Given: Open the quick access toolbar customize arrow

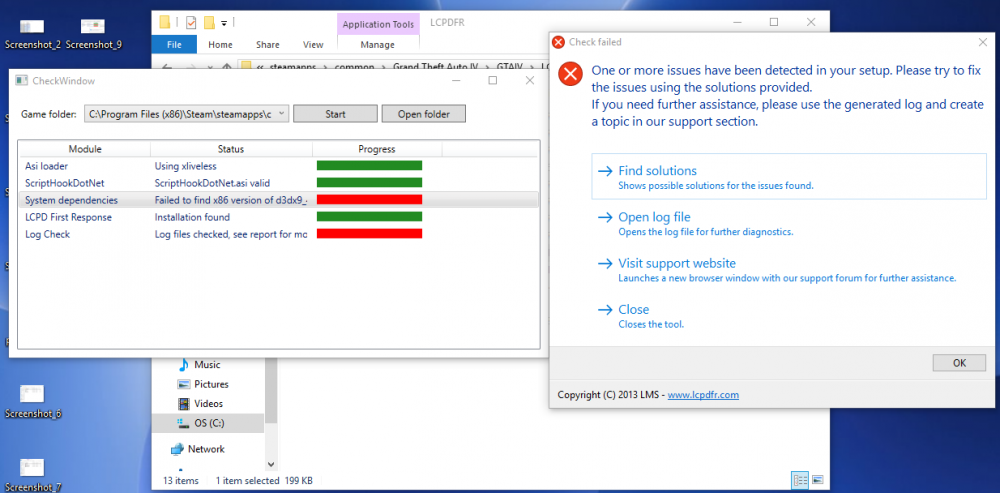Looking at the screenshot, I should [x=224, y=24].
